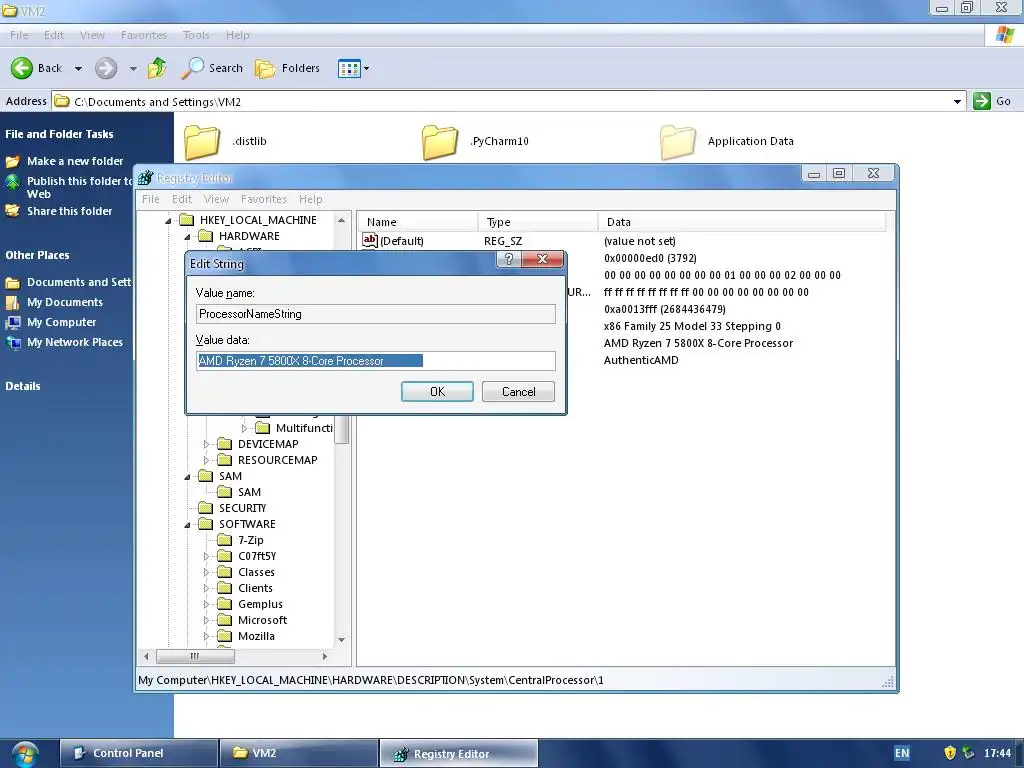
Task: Click Cancel in Edit String dialog
Action: click(x=519, y=392)
